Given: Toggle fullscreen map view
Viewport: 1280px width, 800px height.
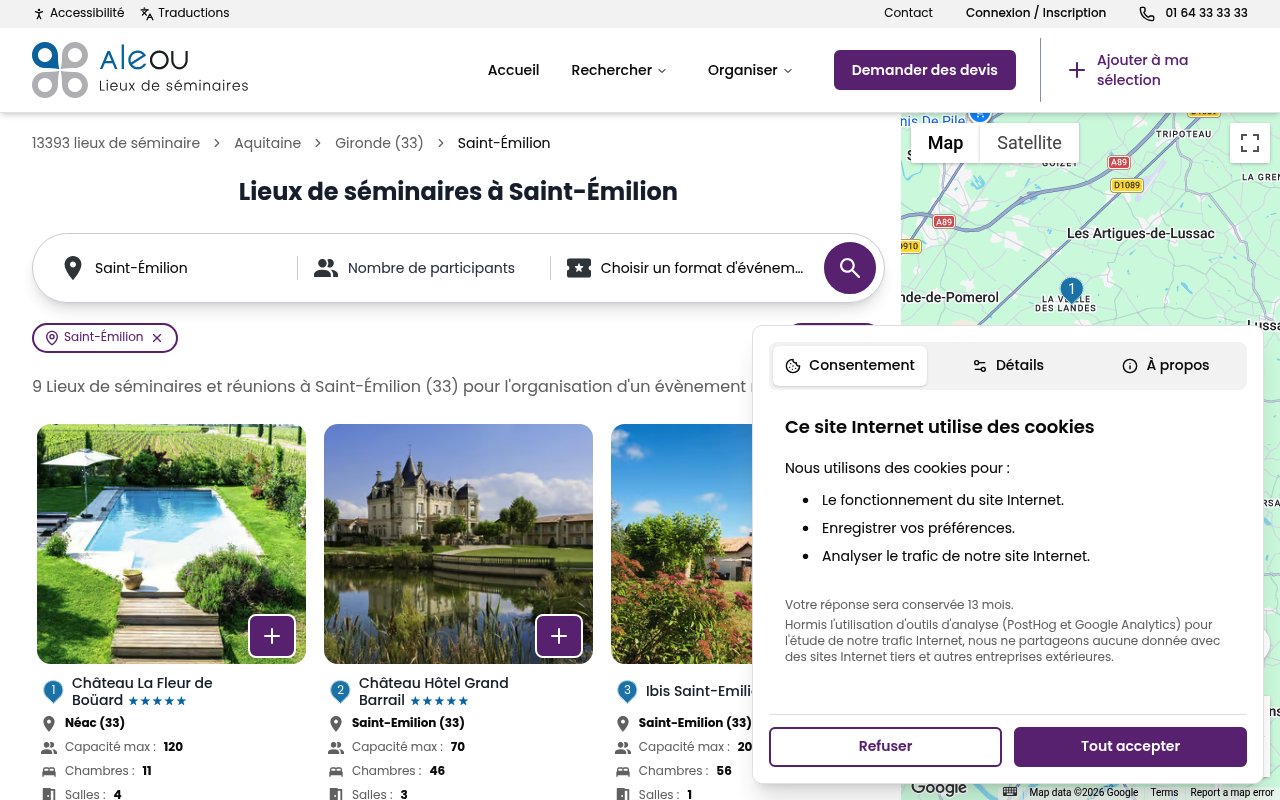Looking at the screenshot, I should point(1250,143).
